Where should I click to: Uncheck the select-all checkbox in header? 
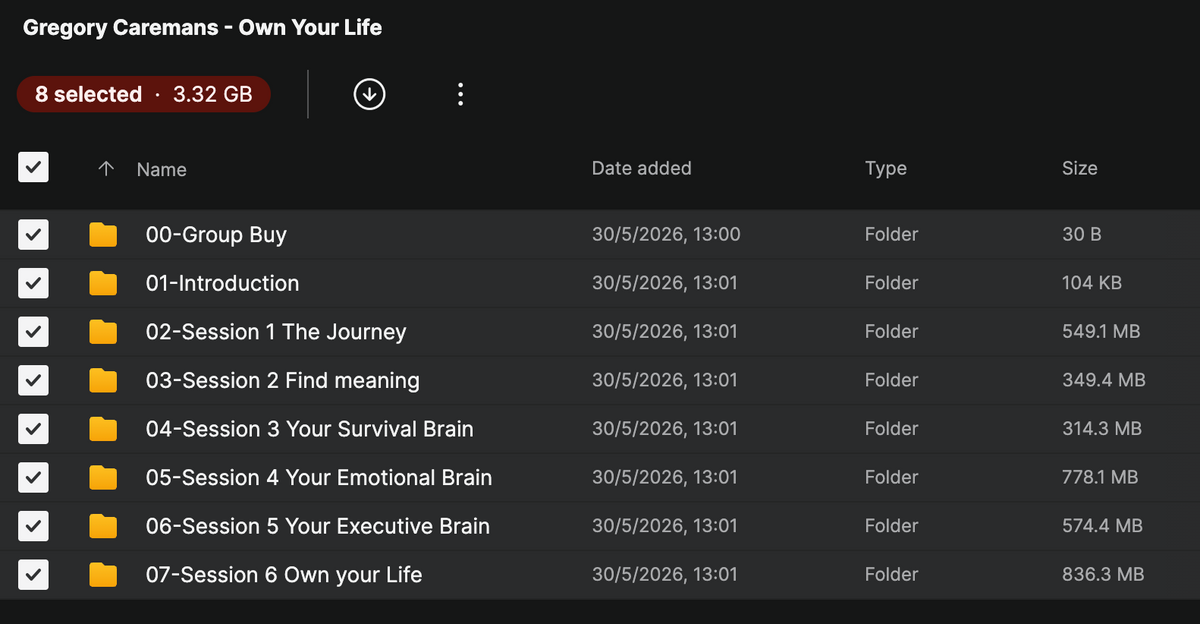click(34, 167)
